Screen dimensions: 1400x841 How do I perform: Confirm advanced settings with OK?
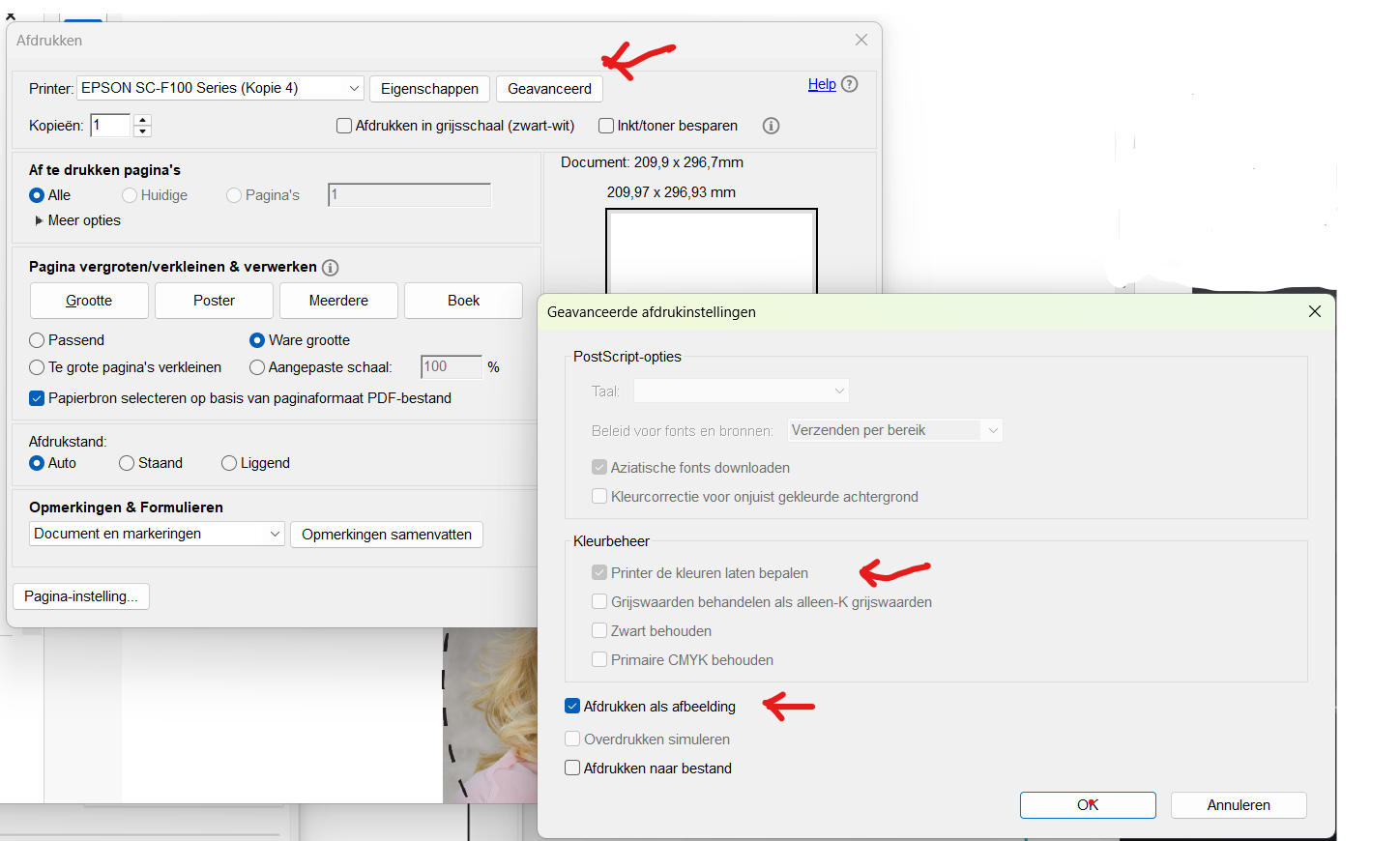[1088, 805]
